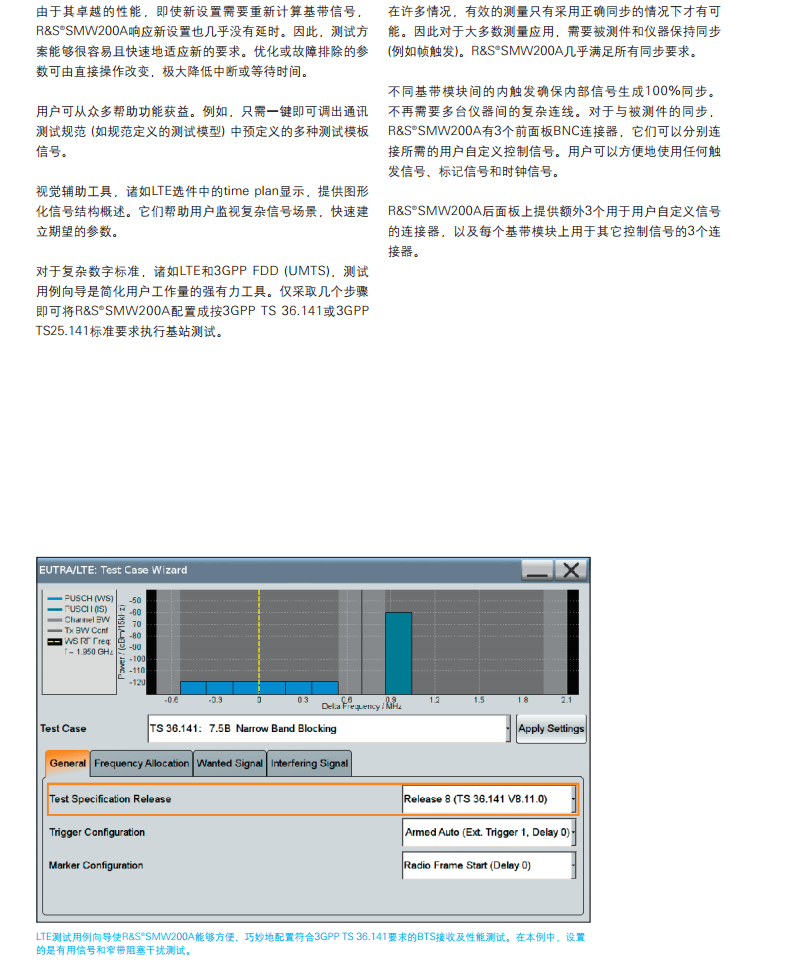The width and height of the screenshot is (788, 967).
Task: Close the EUTRA/LTE Test Case Wizard
Action: click(x=571, y=570)
